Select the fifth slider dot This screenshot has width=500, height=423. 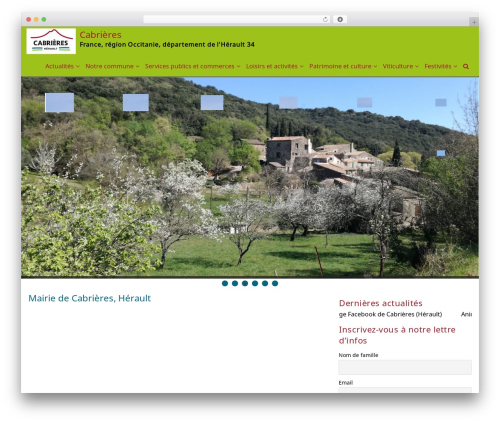tap(265, 283)
